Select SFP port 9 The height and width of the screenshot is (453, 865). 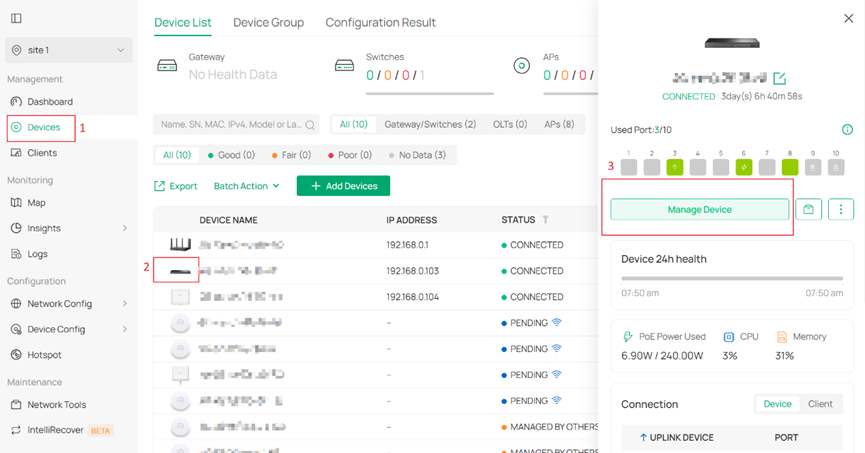[x=813, y=167]
